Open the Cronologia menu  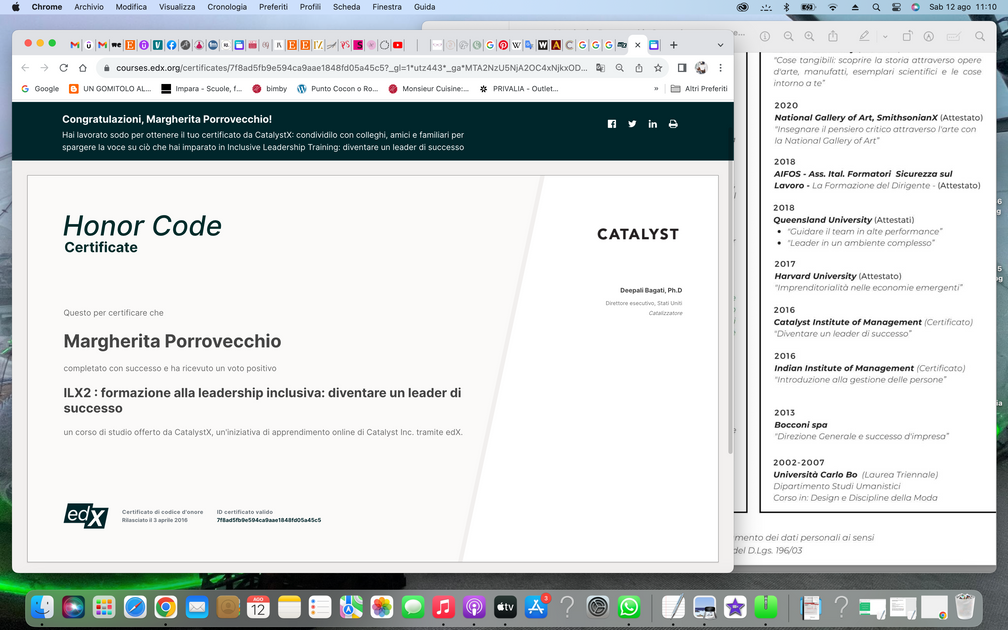coord(227,7)
